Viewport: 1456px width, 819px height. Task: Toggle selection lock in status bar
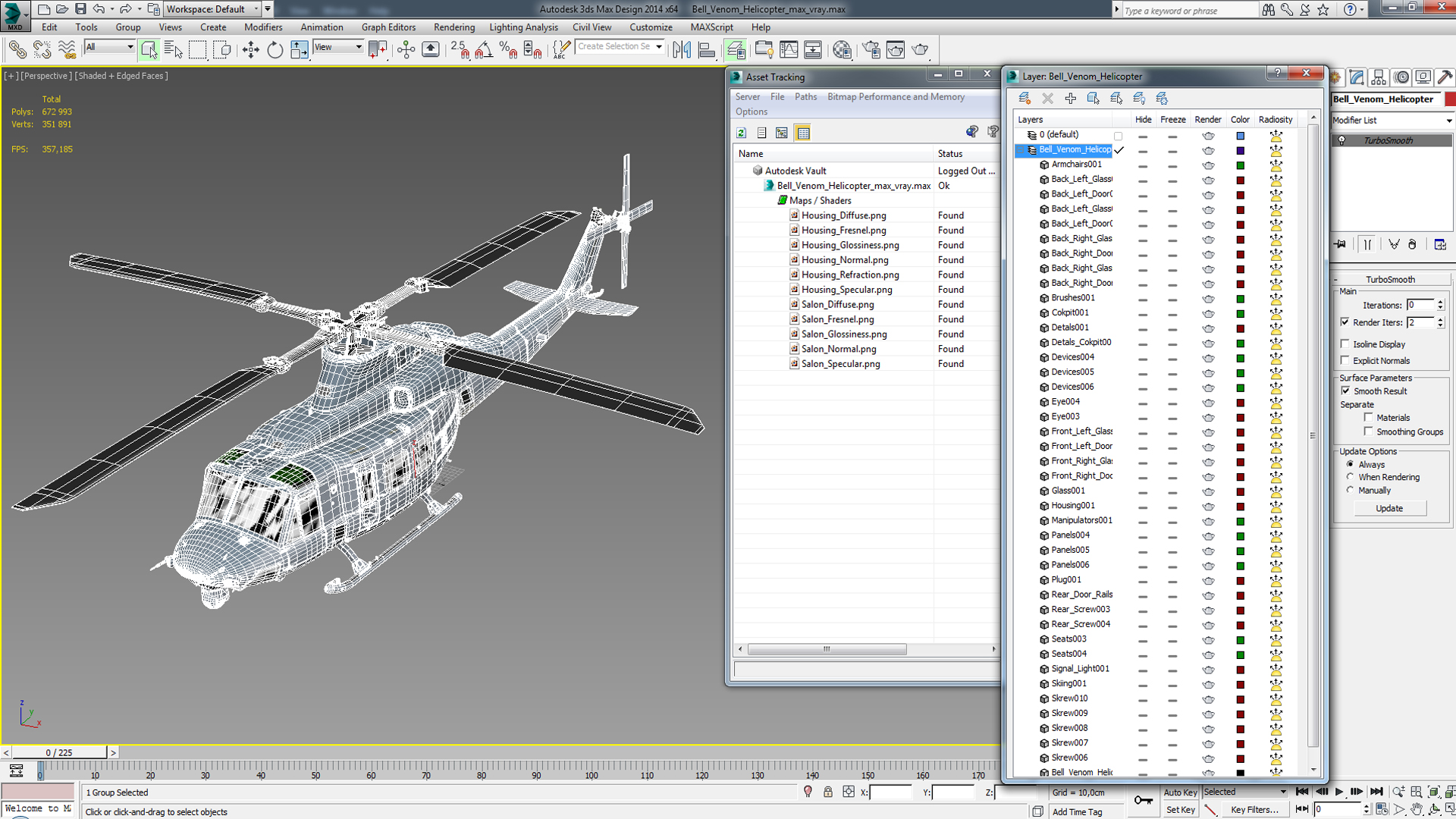[x=828, y=792]
